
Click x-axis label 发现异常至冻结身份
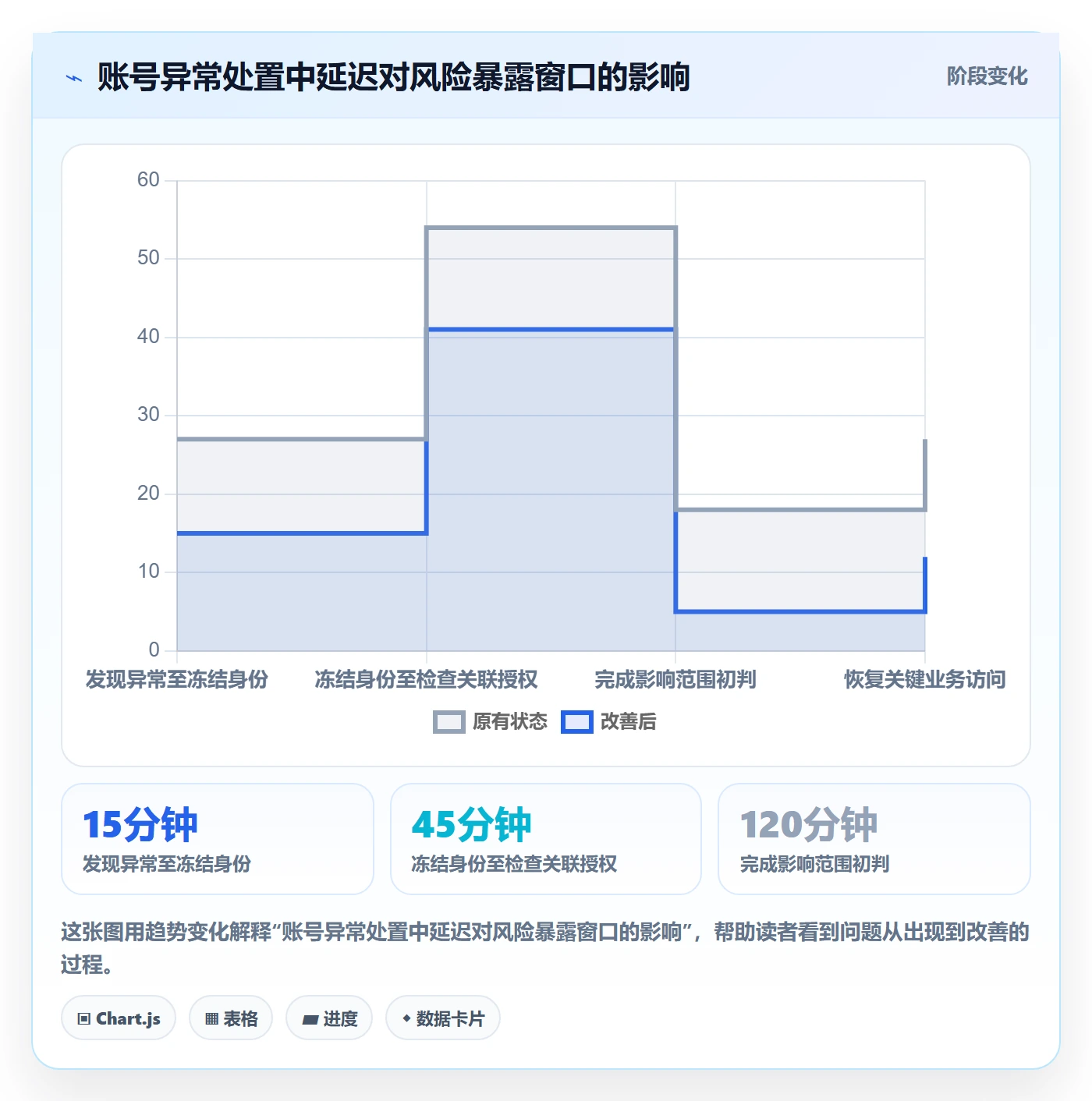point(177,679)
